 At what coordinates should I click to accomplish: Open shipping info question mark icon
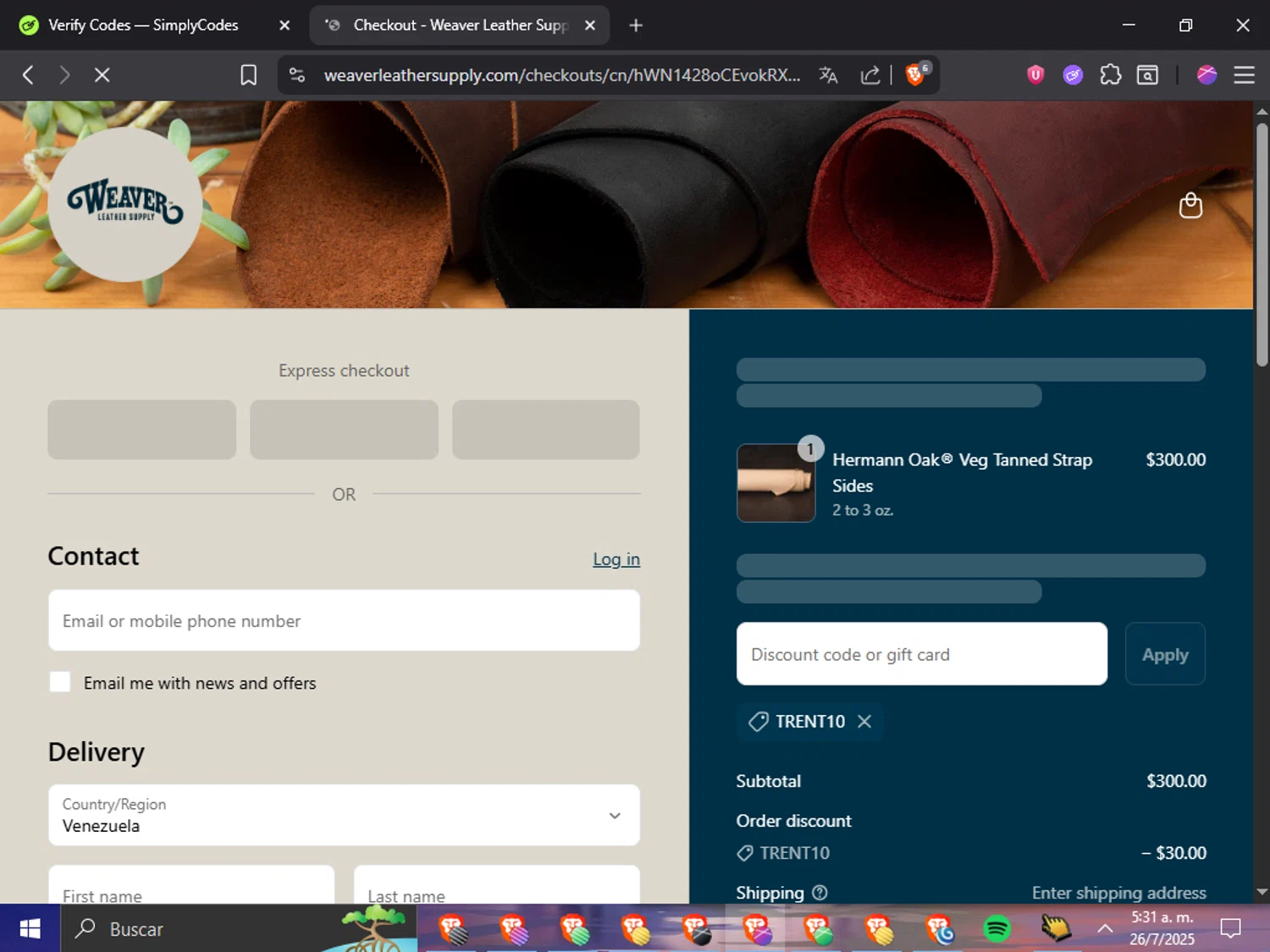pos(820,893)
